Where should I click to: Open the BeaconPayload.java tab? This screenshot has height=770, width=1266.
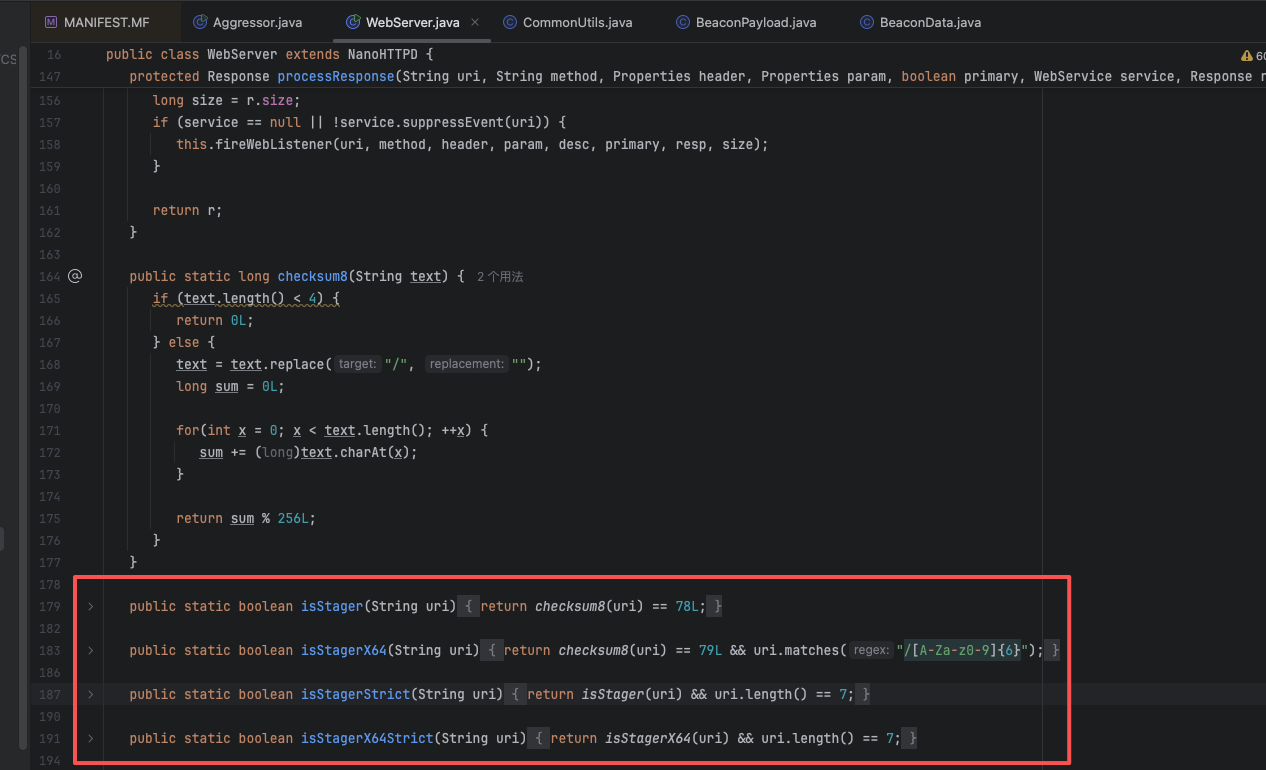click(x=756, y=22)
